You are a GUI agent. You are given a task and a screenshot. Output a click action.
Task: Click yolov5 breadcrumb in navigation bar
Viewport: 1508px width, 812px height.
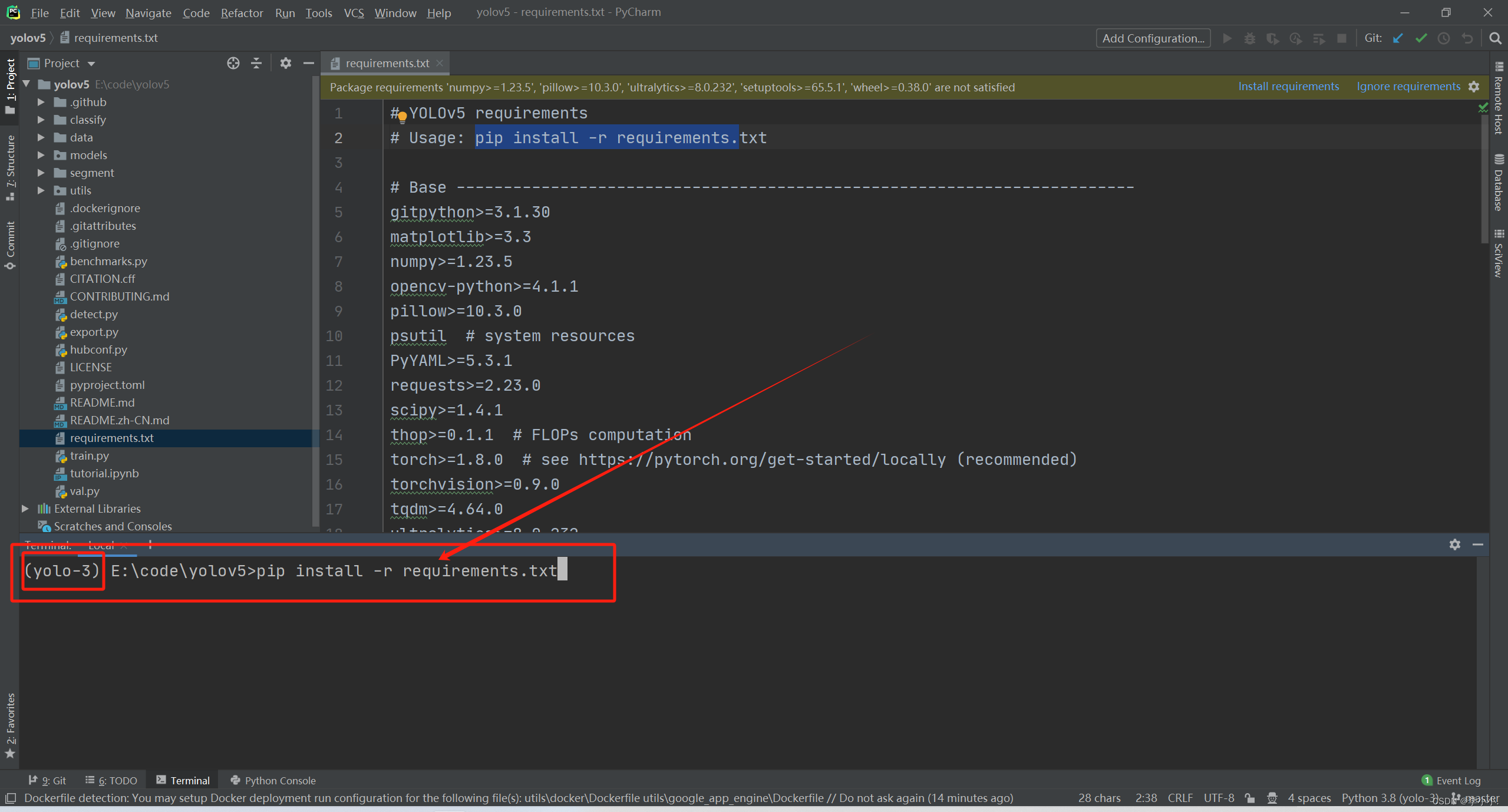pos(28,38)
